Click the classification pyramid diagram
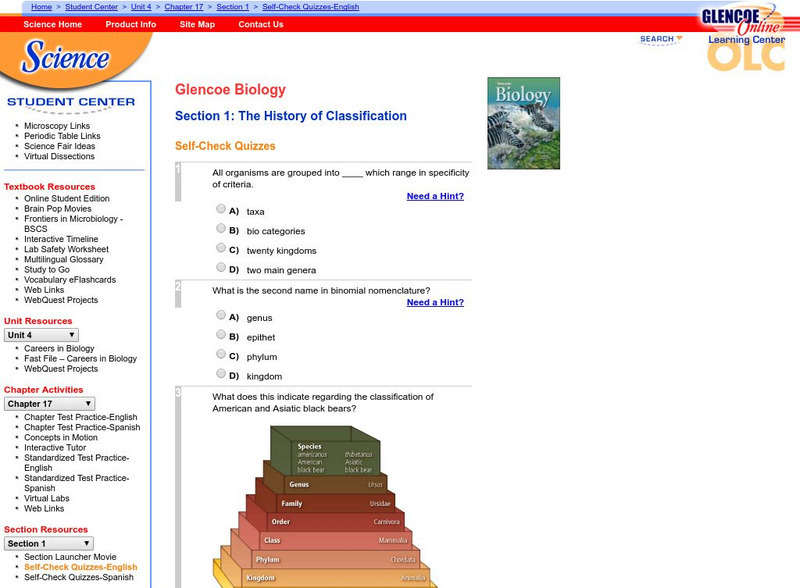Screen dimensions: 800x588 tap(325, 506)
